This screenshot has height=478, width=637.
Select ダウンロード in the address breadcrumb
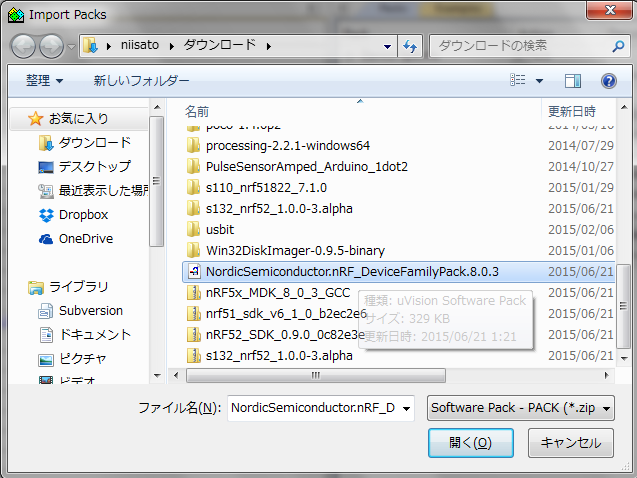point(220,45)
